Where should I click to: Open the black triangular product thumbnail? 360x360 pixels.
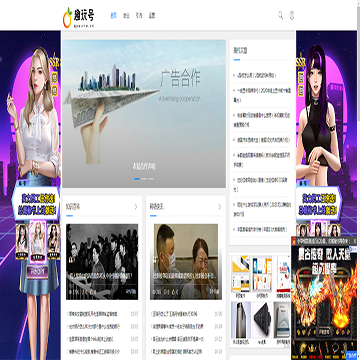262,320
